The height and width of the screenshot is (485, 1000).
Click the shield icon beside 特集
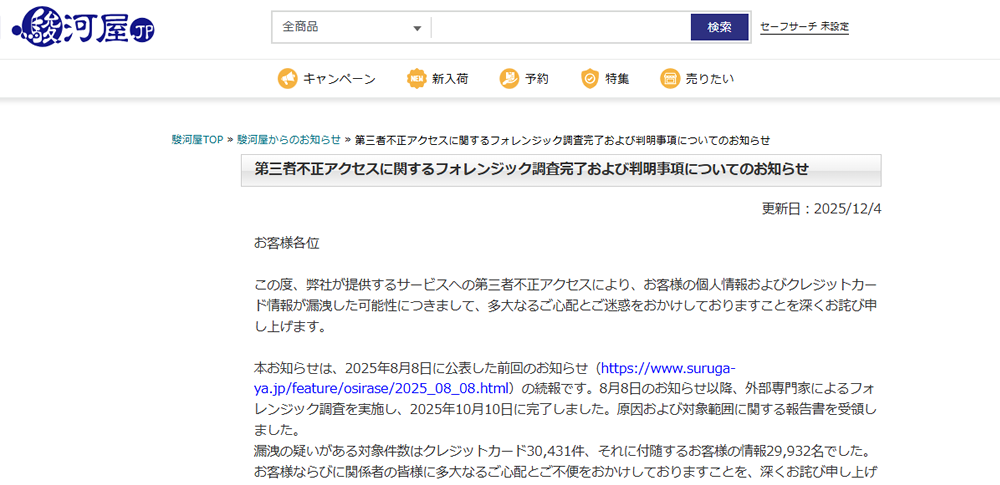[590, 78]
